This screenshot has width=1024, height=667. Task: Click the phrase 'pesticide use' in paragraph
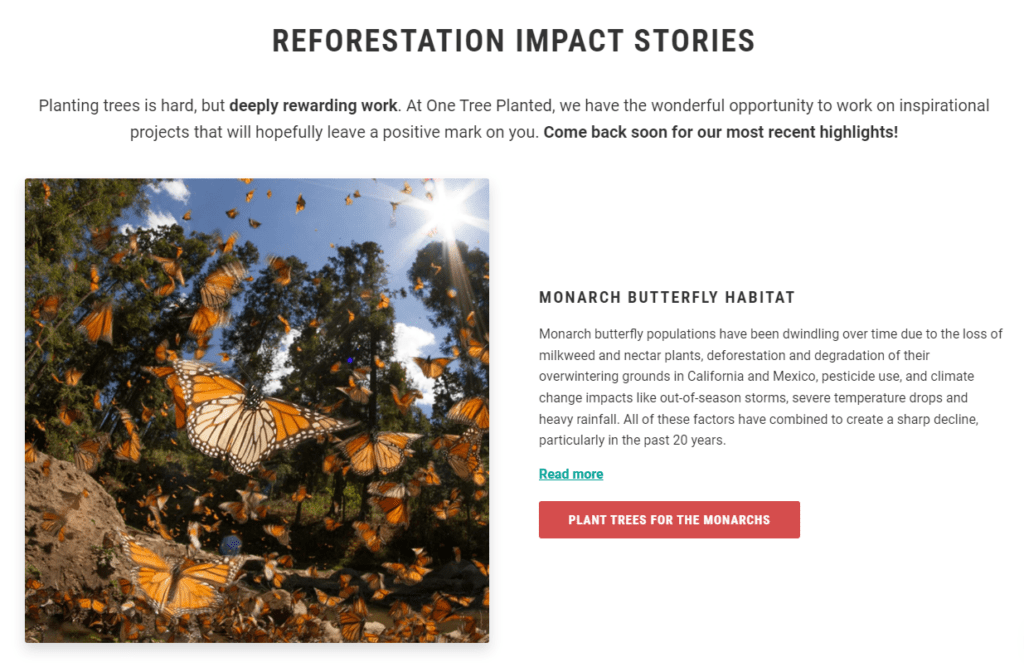860,376
